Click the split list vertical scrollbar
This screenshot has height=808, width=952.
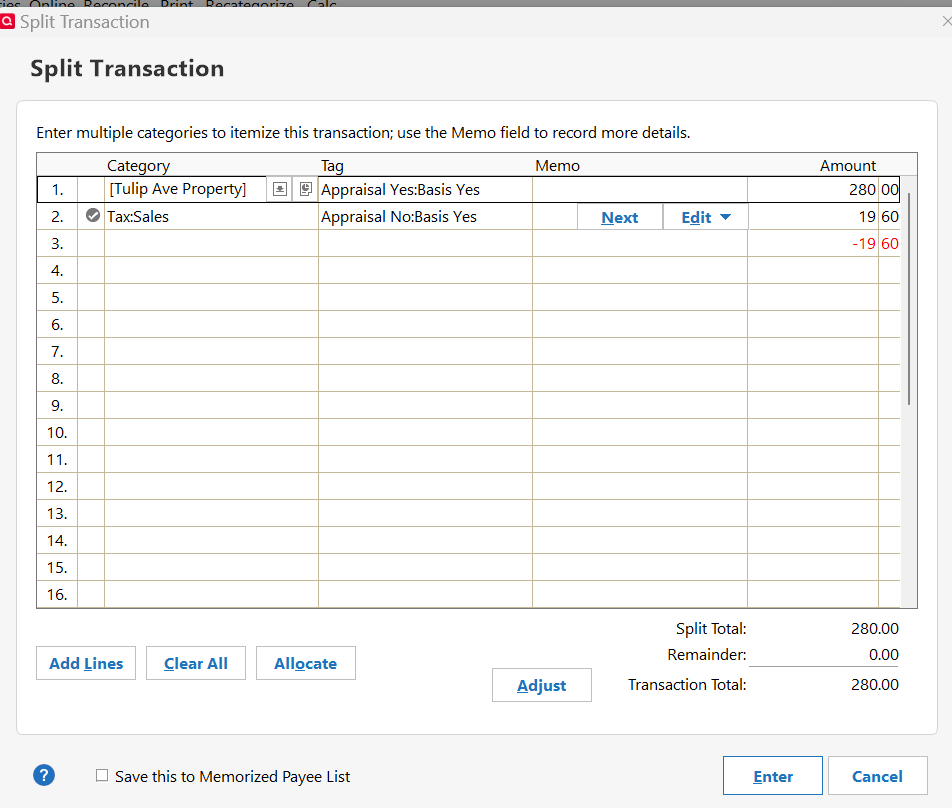908,299
